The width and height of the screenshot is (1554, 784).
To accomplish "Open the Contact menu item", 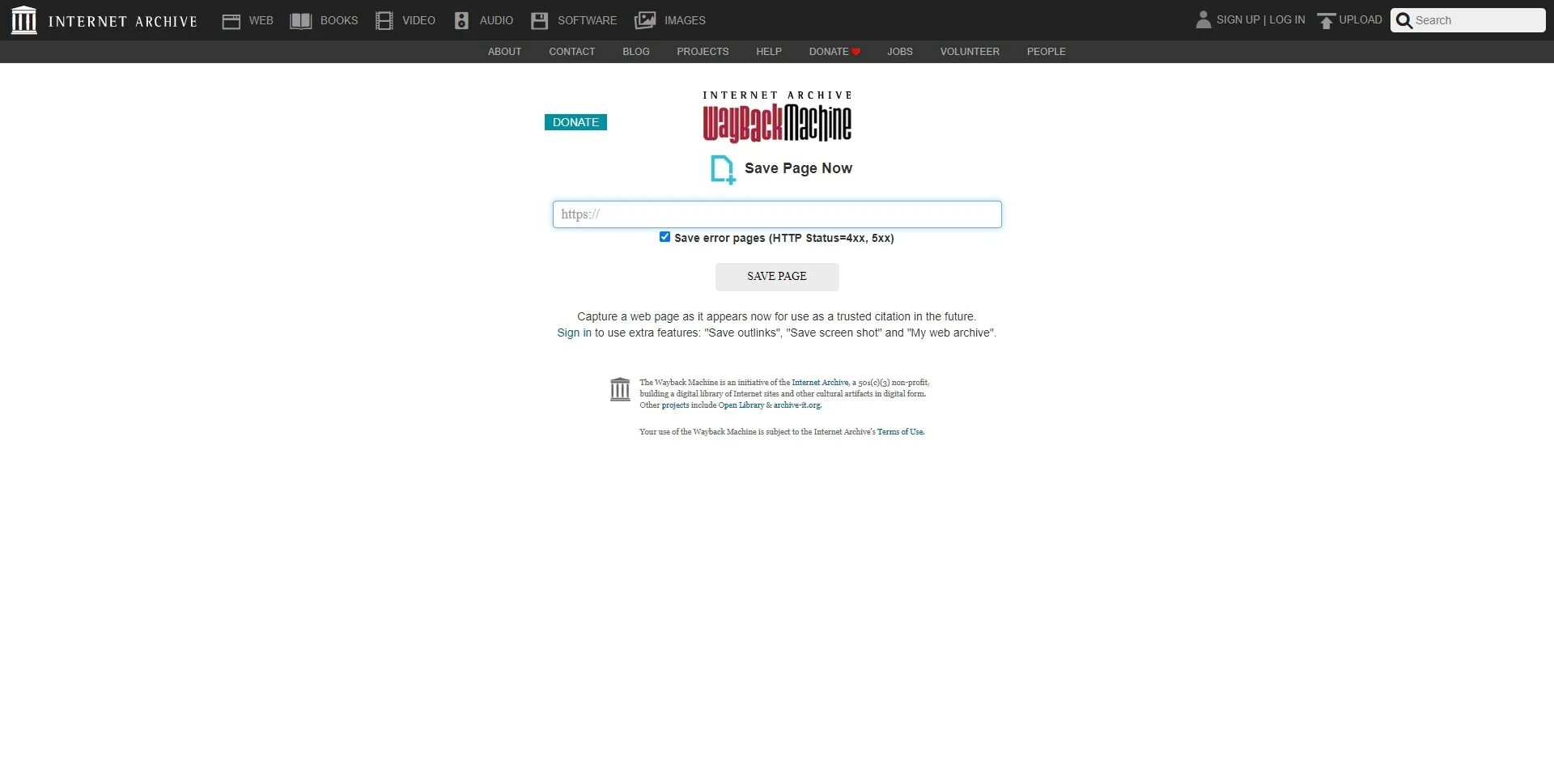I will [x=572, y=52].
